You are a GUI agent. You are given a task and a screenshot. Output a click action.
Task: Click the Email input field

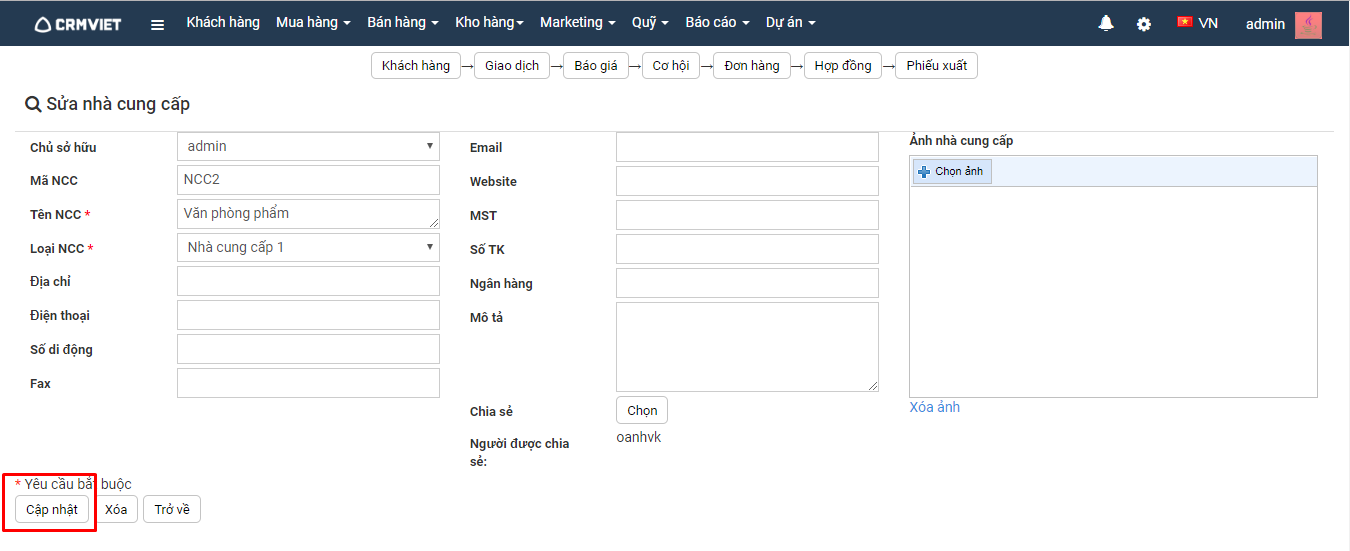click(x=747, y=147)
